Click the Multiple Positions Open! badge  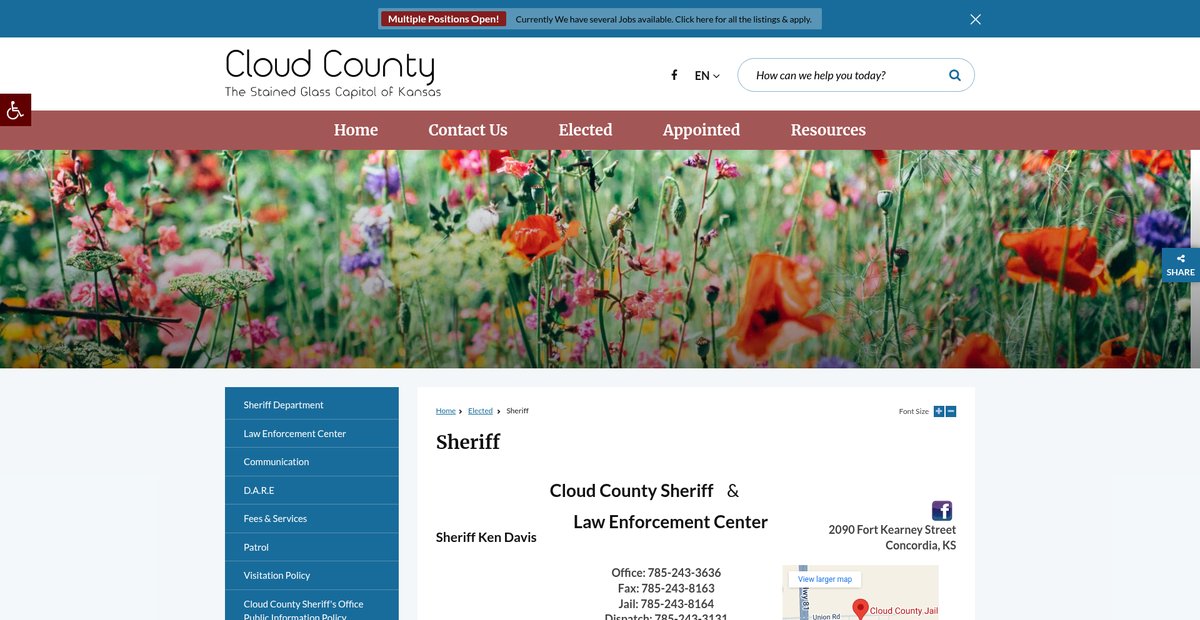pos(443,19)
